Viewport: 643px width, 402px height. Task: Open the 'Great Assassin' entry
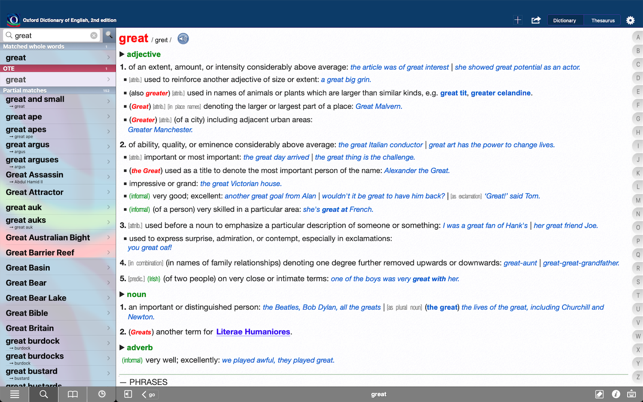[x=58, y=177]
